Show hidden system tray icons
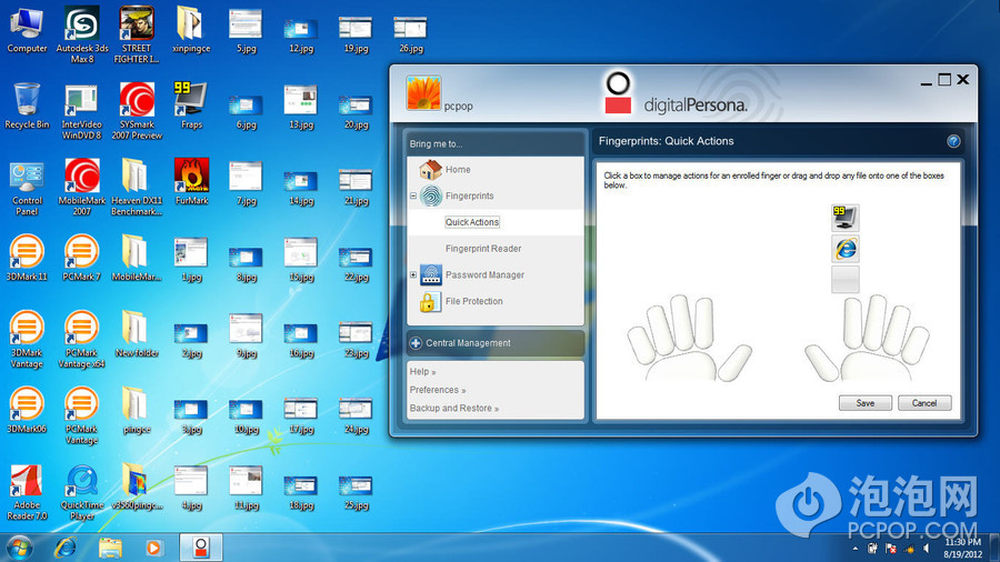1000x562 pixels. 855,549
